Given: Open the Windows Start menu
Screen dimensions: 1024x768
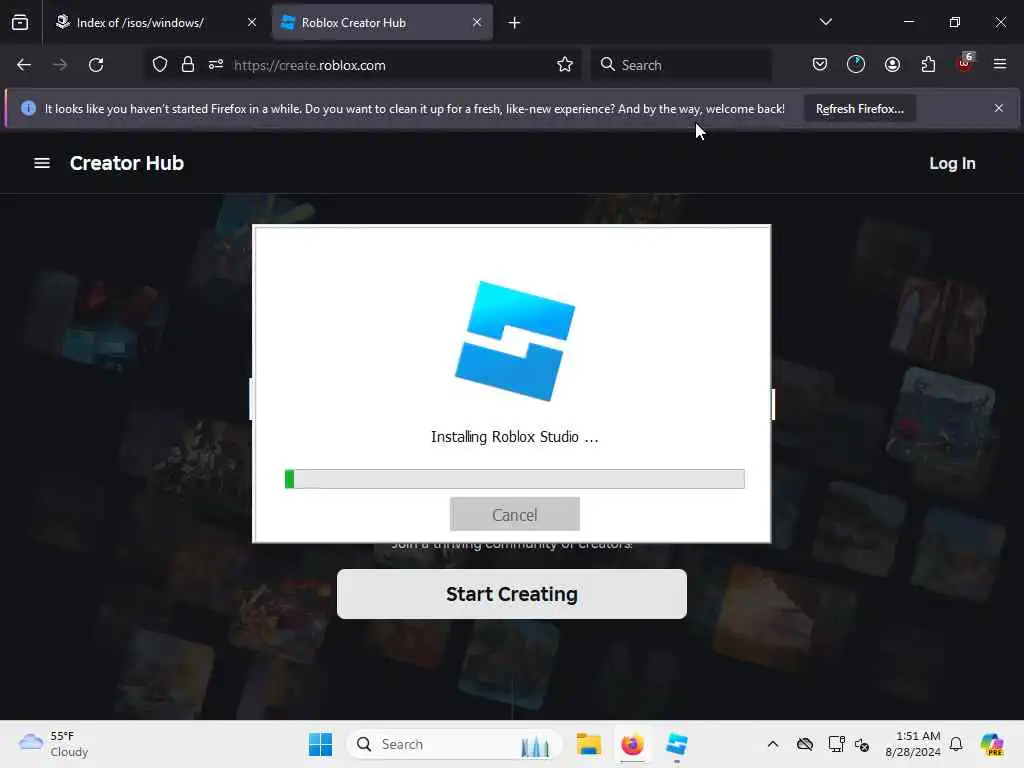Looking at the screenshot, I should (320, 744).
